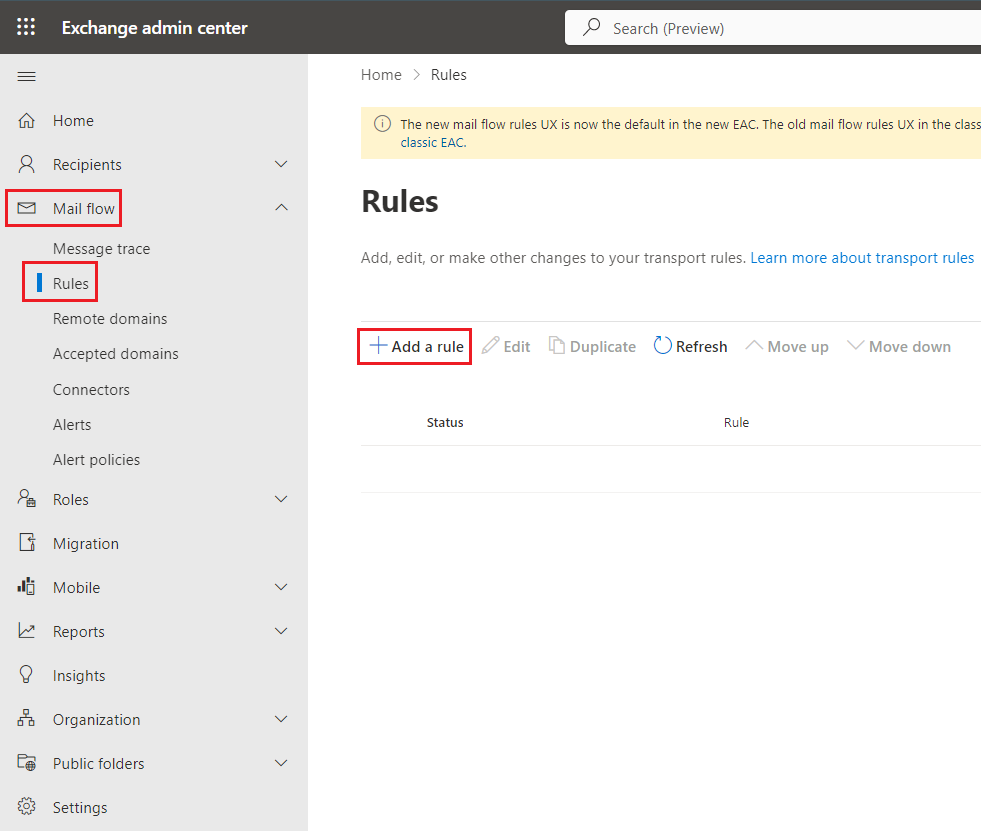The width and height of the screenshot is (981, 831).
Task: Click the Home house icon in sidebar
Action: coord(27,121)
